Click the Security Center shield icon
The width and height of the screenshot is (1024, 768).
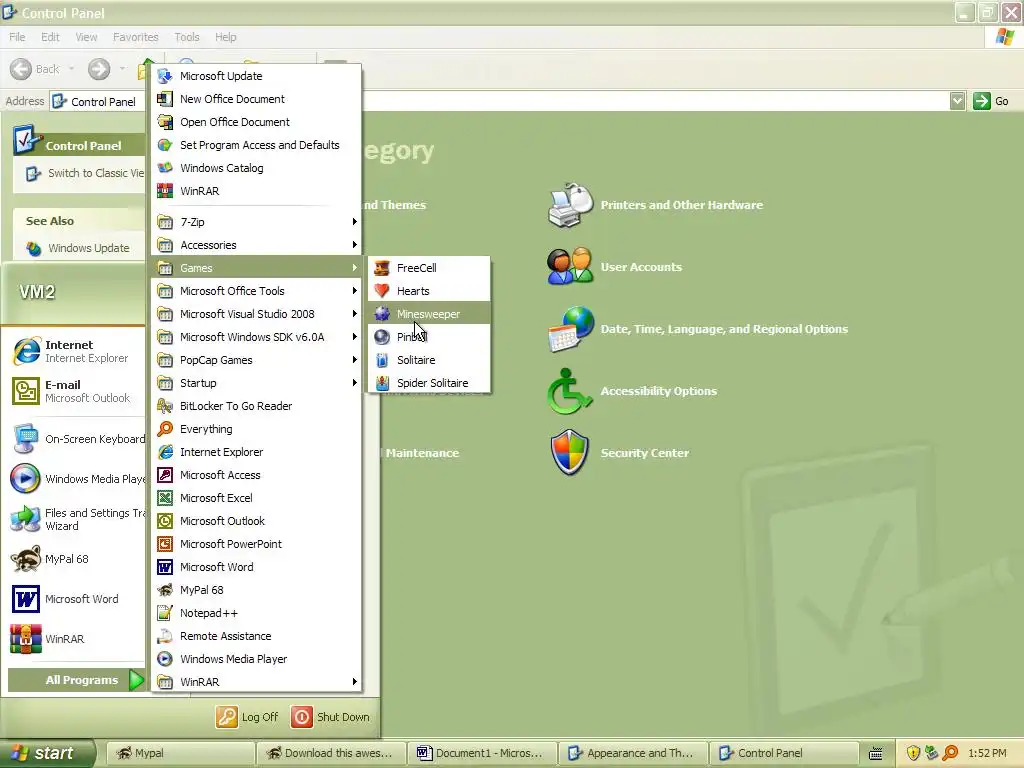(x=569, y=452)
